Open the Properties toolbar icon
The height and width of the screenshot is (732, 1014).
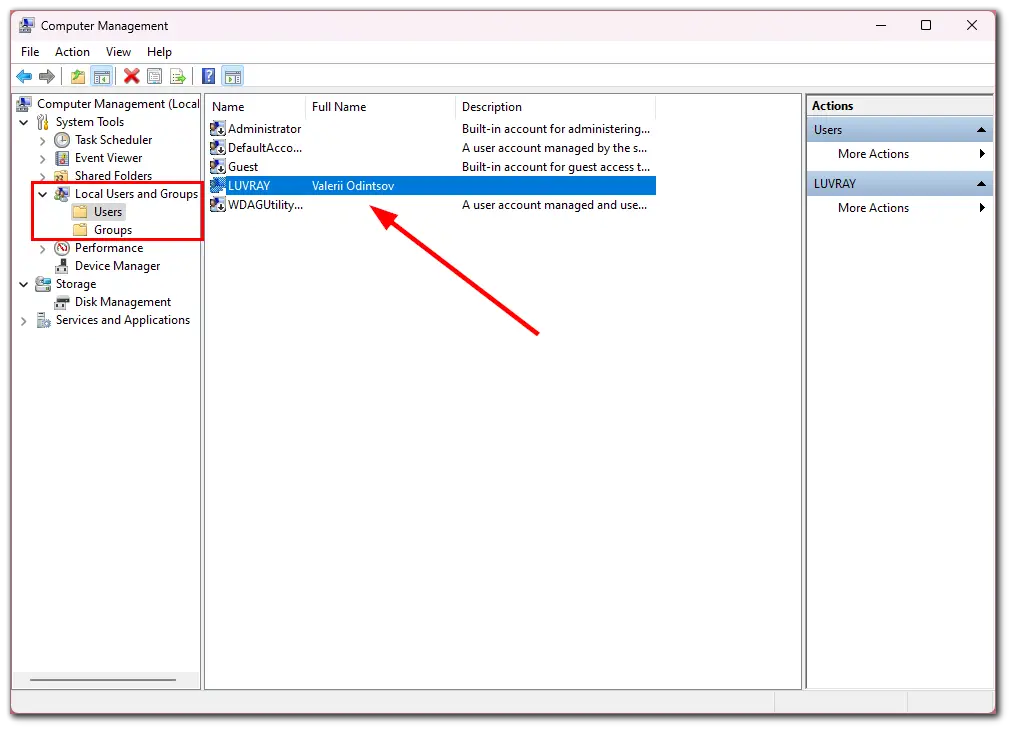(154, 76)
